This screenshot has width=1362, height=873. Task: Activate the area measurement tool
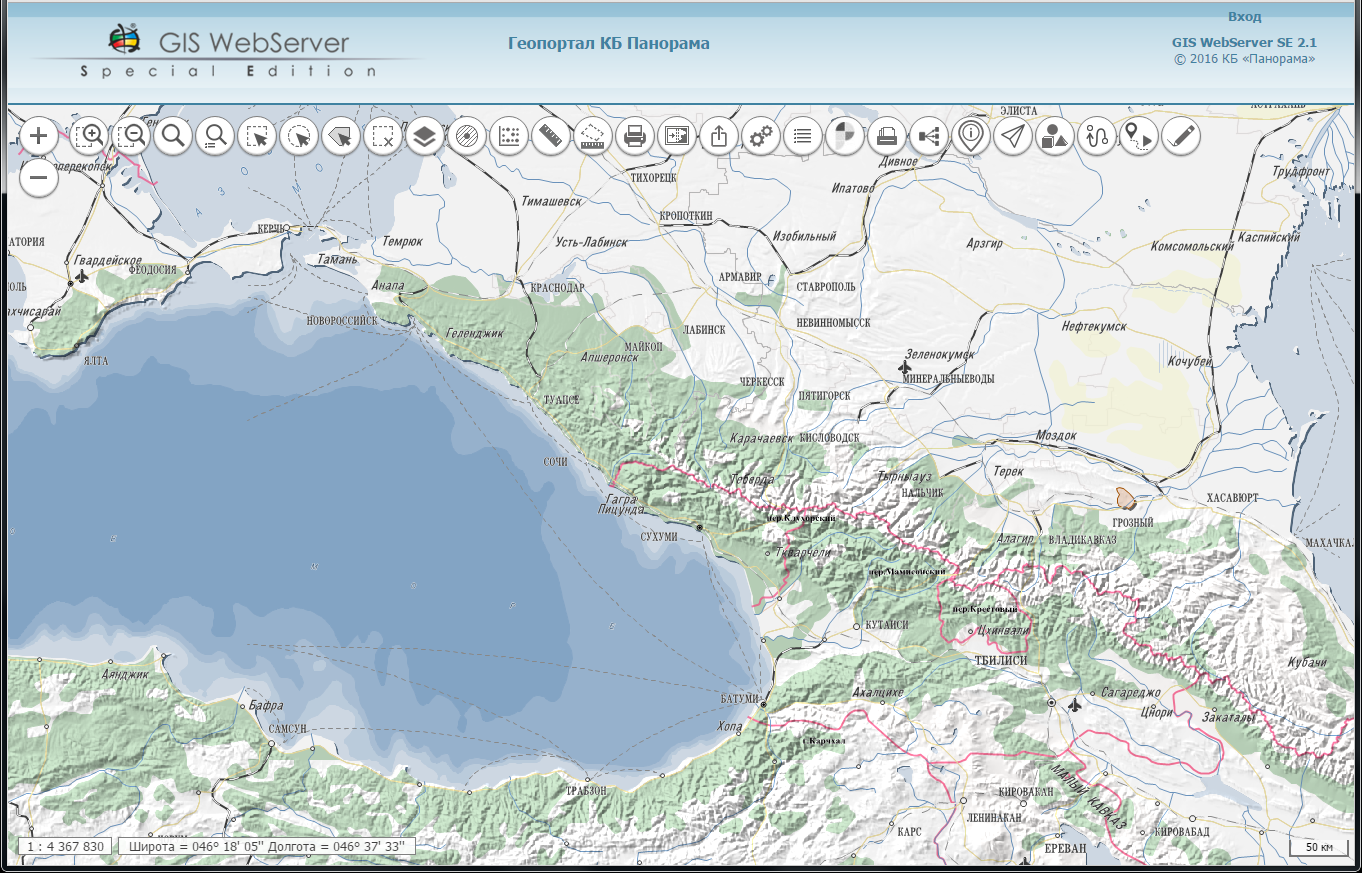pyautogui.click(x=592, y=136)
